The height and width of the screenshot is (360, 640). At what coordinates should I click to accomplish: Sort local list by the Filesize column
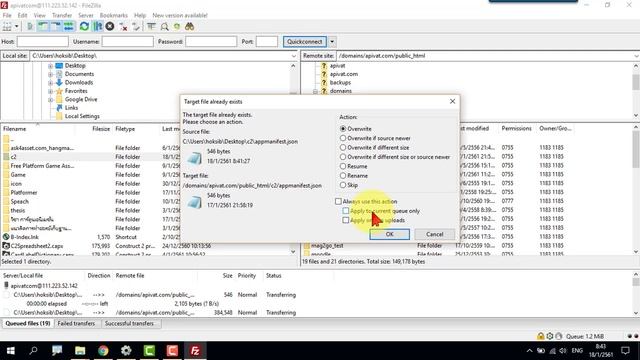click(x=101, y=129)
